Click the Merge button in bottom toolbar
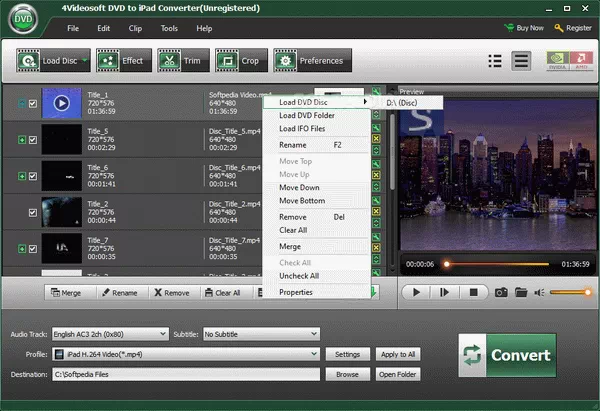This screenshot has width=600, height=411. click(x=66, y=293)
